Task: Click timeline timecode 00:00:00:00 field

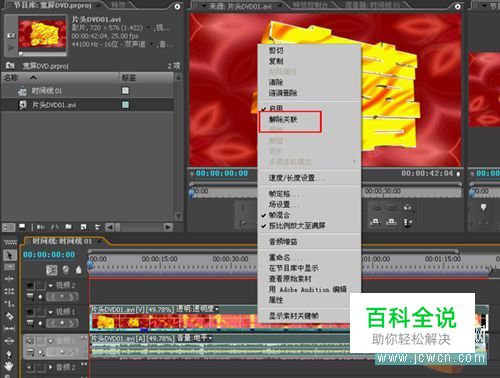Action: coord(49,255)
